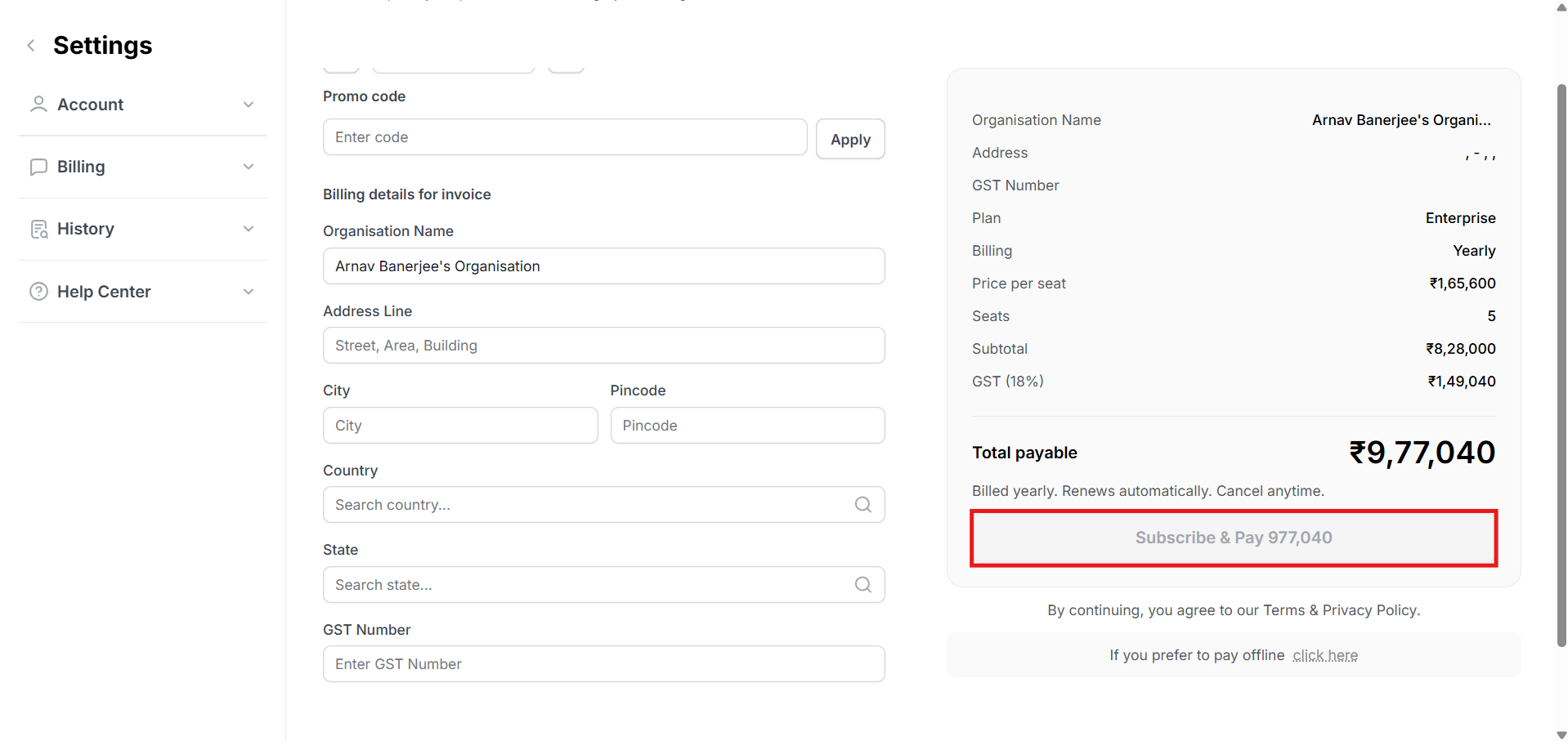Click the back arrow beside Settings
This screenshot has width=1568, height=741.
[x=31, y=46]
